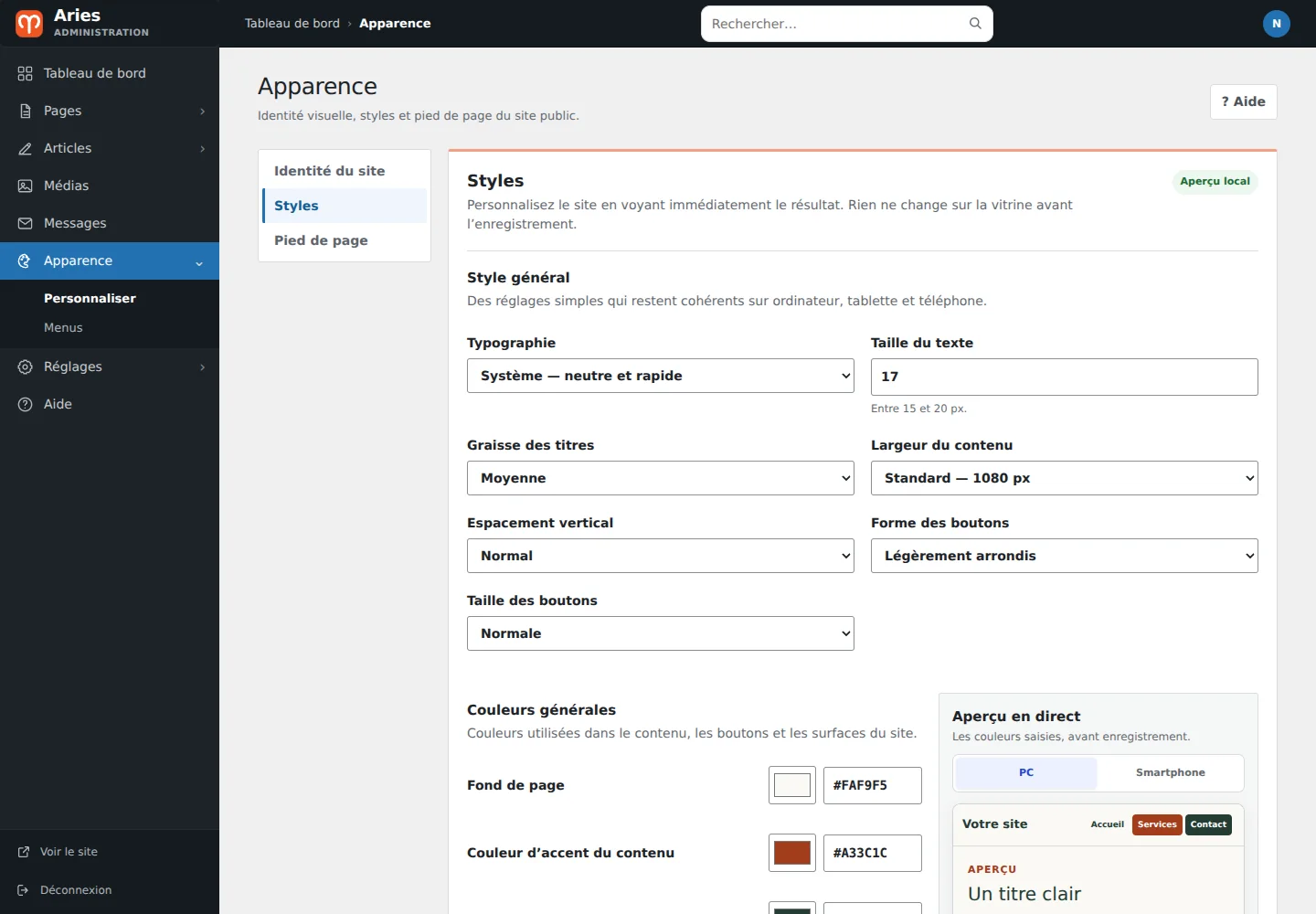Screen dimensions: 1316x914
Task: Click the Rechercher search field
Action: coord(847,24)
